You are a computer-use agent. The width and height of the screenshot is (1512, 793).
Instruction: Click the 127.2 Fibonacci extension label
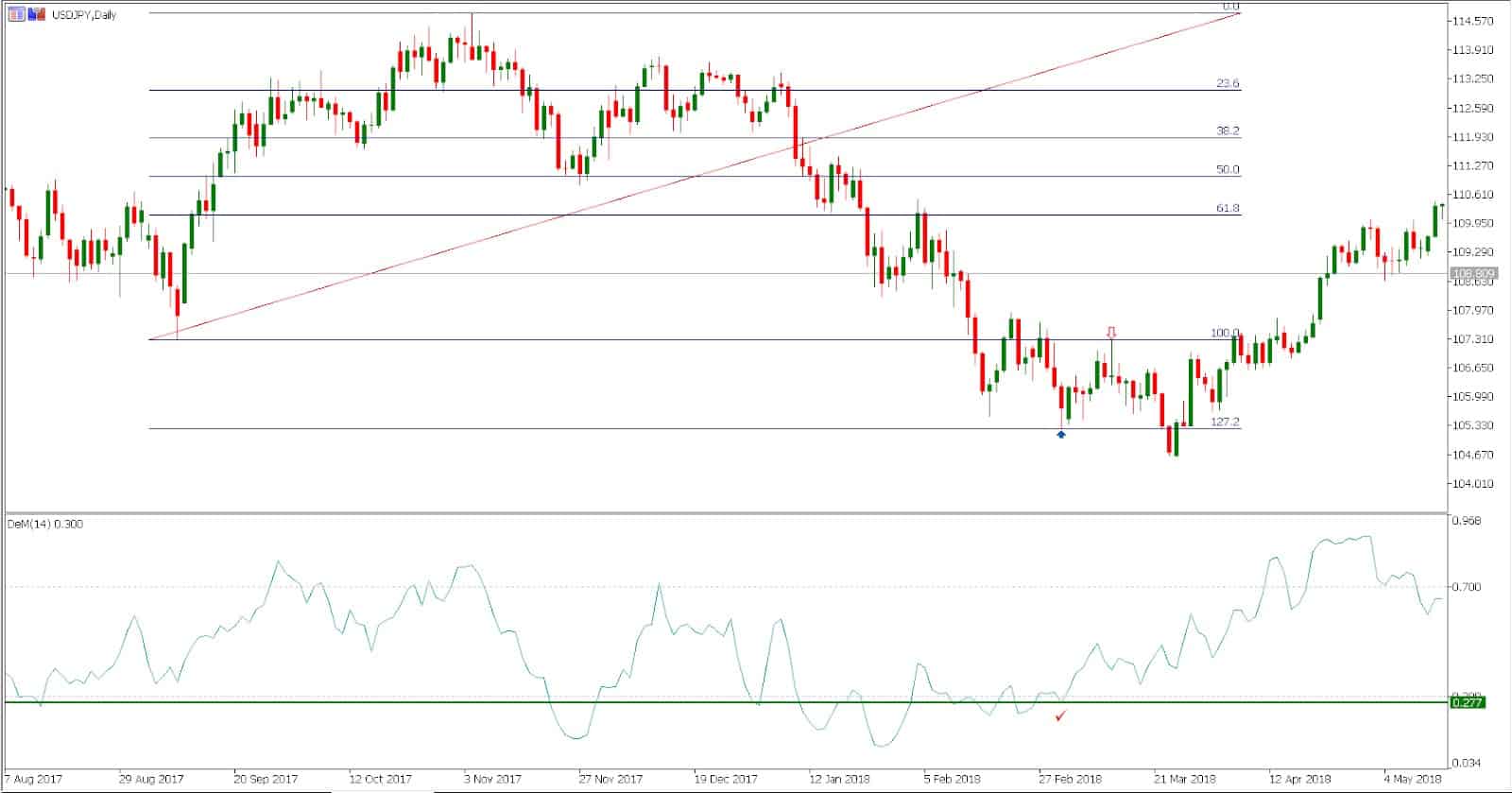coord(1224,422)
